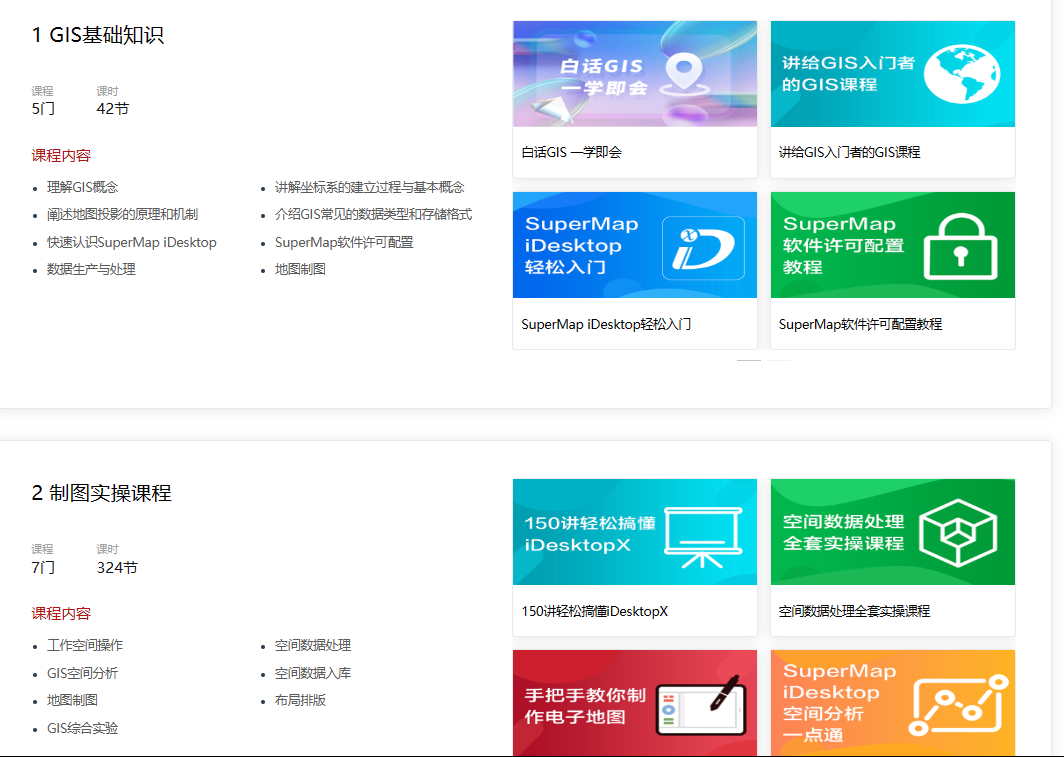Click the 课程内容 label under GIS基础知识

click(x=61, y=155)
